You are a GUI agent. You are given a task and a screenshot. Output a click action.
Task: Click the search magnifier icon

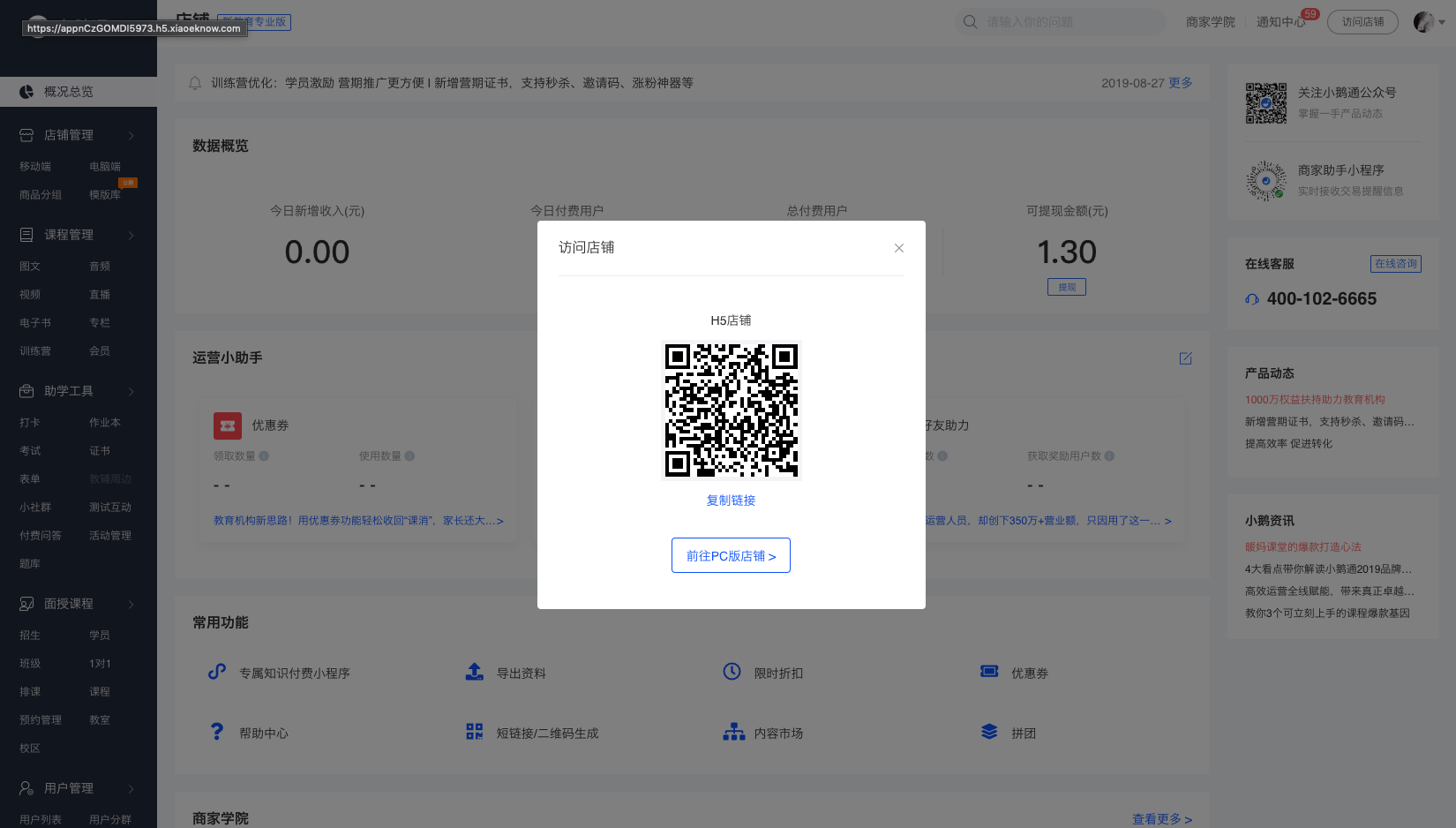(970, 22)
